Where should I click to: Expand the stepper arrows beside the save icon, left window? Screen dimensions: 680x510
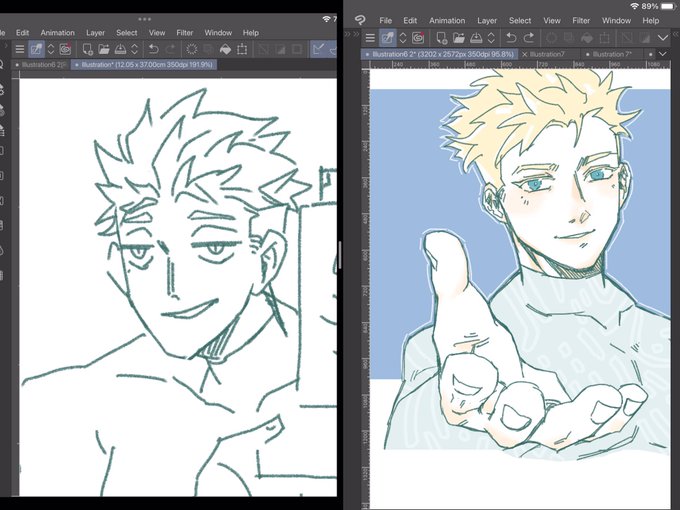pyautogui.click(x=134, y=49)
